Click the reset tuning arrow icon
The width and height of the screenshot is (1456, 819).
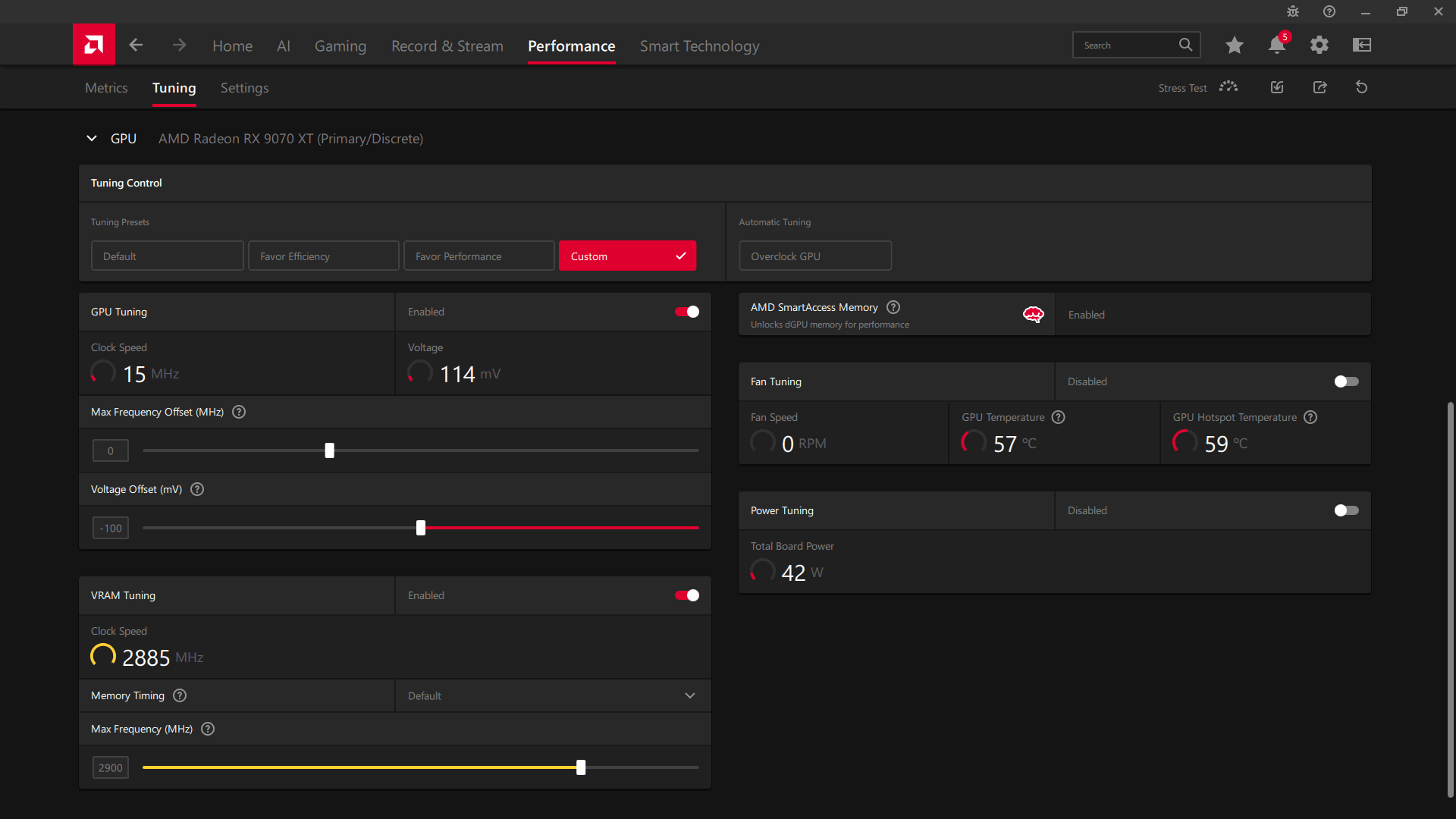click(1361, 87)
